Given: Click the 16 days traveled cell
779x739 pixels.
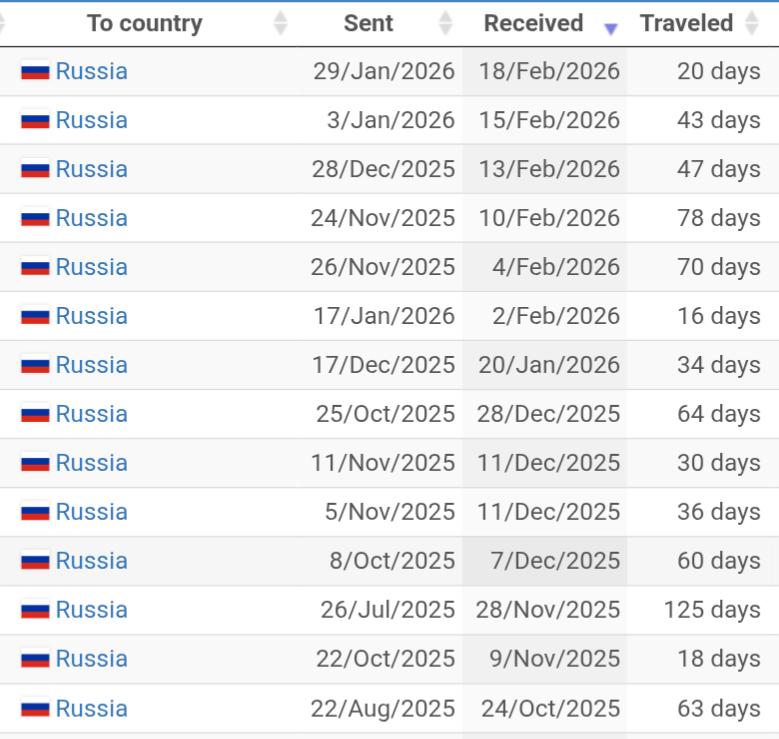Looking at the screenshot, I should point(718,316).
